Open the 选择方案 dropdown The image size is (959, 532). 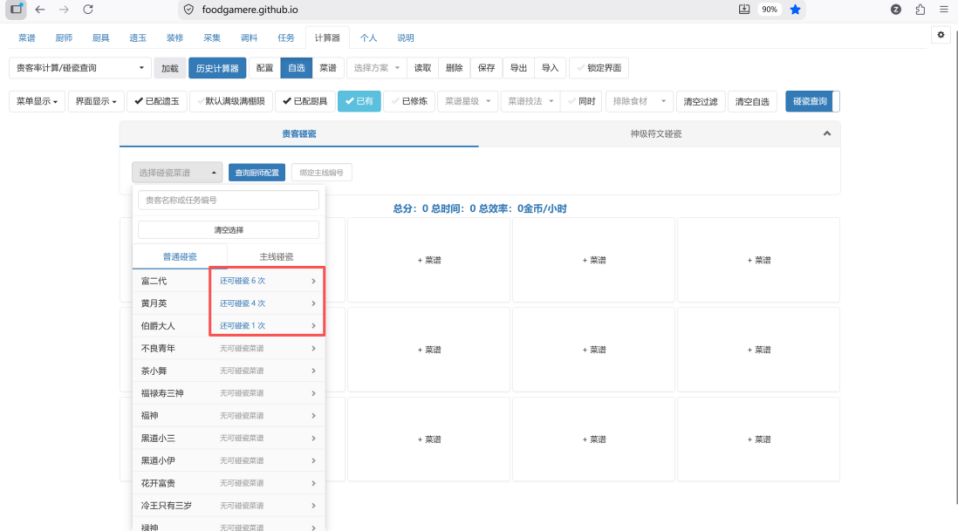[376, 68]
